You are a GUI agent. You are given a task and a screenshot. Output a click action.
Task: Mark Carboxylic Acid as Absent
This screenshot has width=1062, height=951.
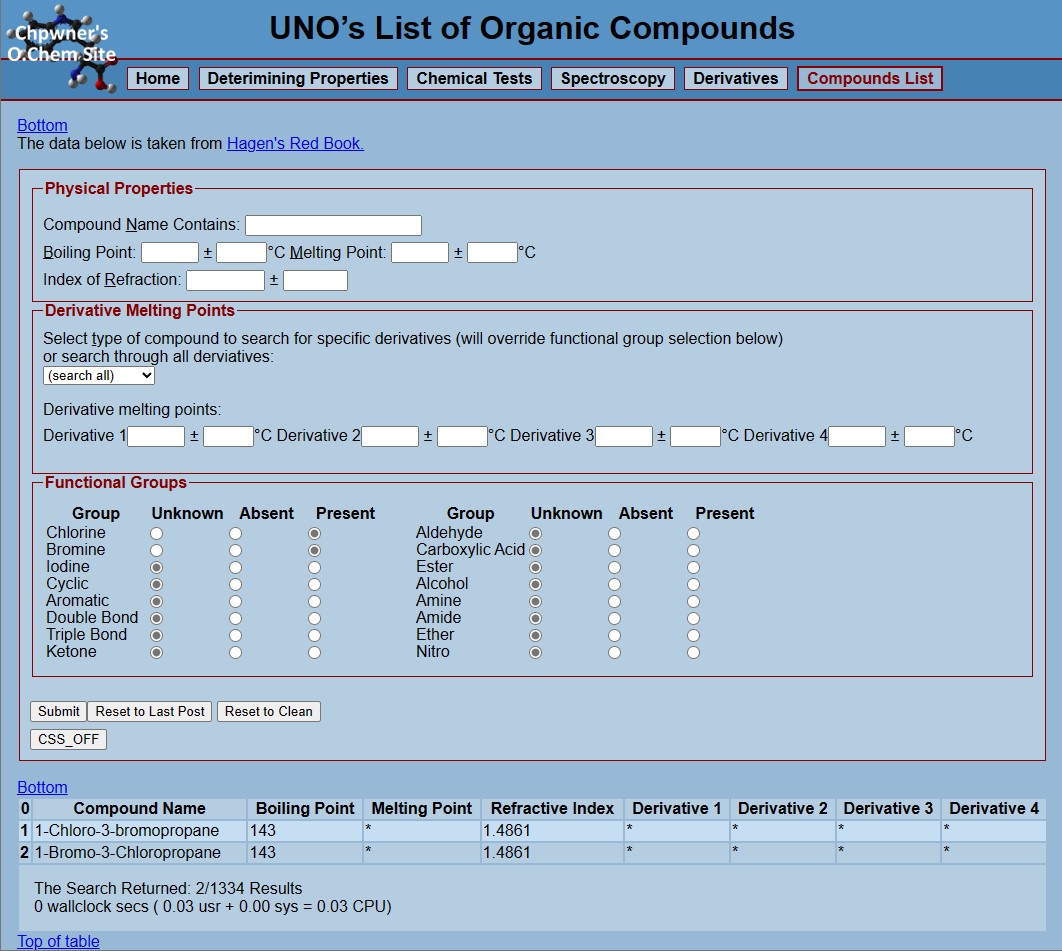coord(614,551)
